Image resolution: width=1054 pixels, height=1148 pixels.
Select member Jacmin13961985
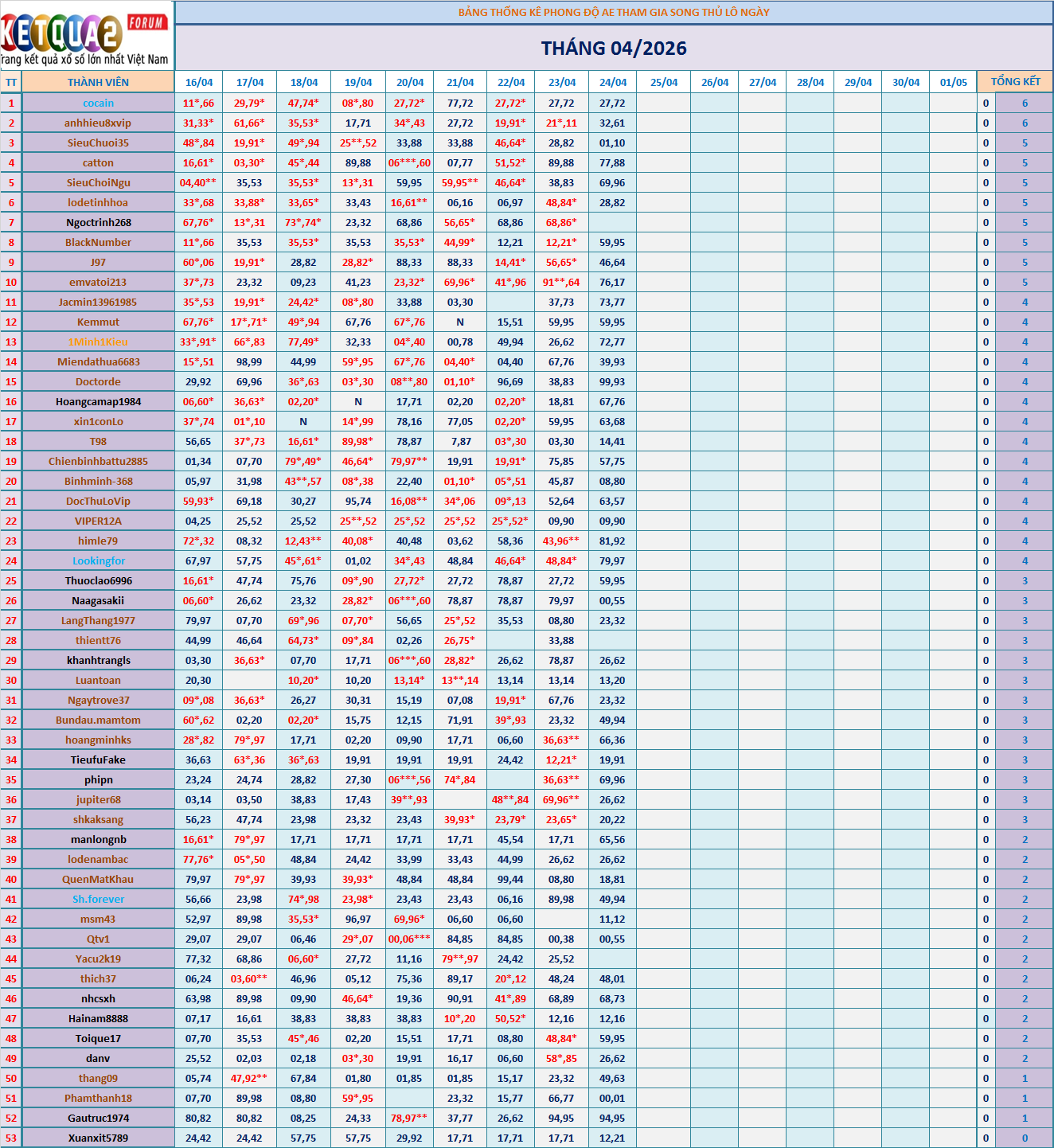[x=98, y=302]
